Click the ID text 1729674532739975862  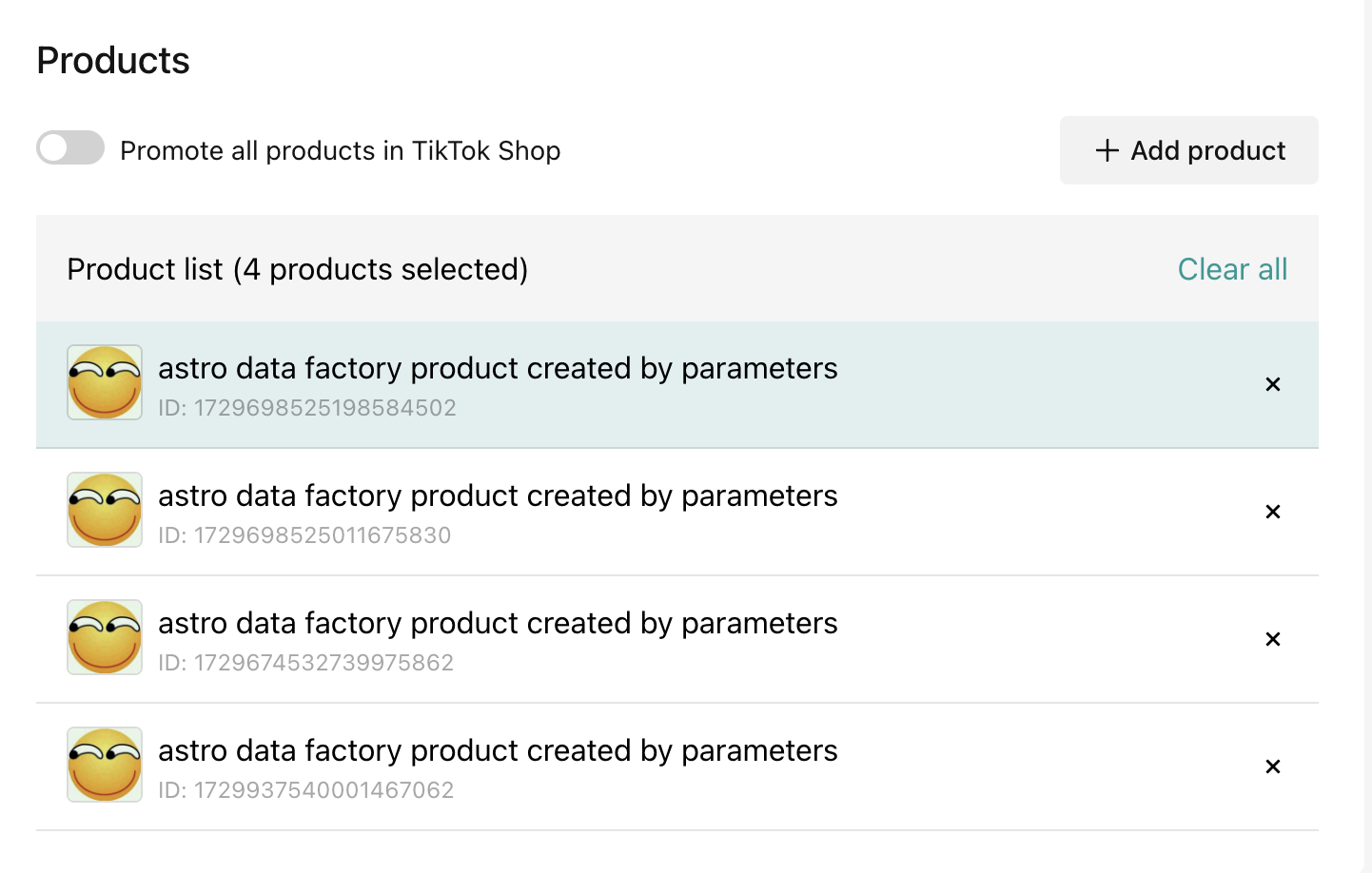pyautogui.click(x=305, y=663)
